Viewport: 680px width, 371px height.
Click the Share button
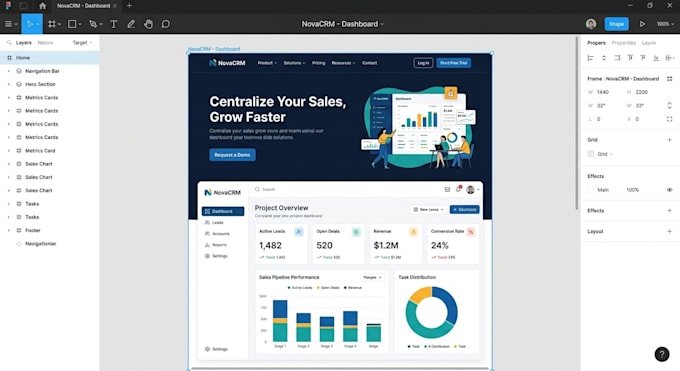(616, 24)
